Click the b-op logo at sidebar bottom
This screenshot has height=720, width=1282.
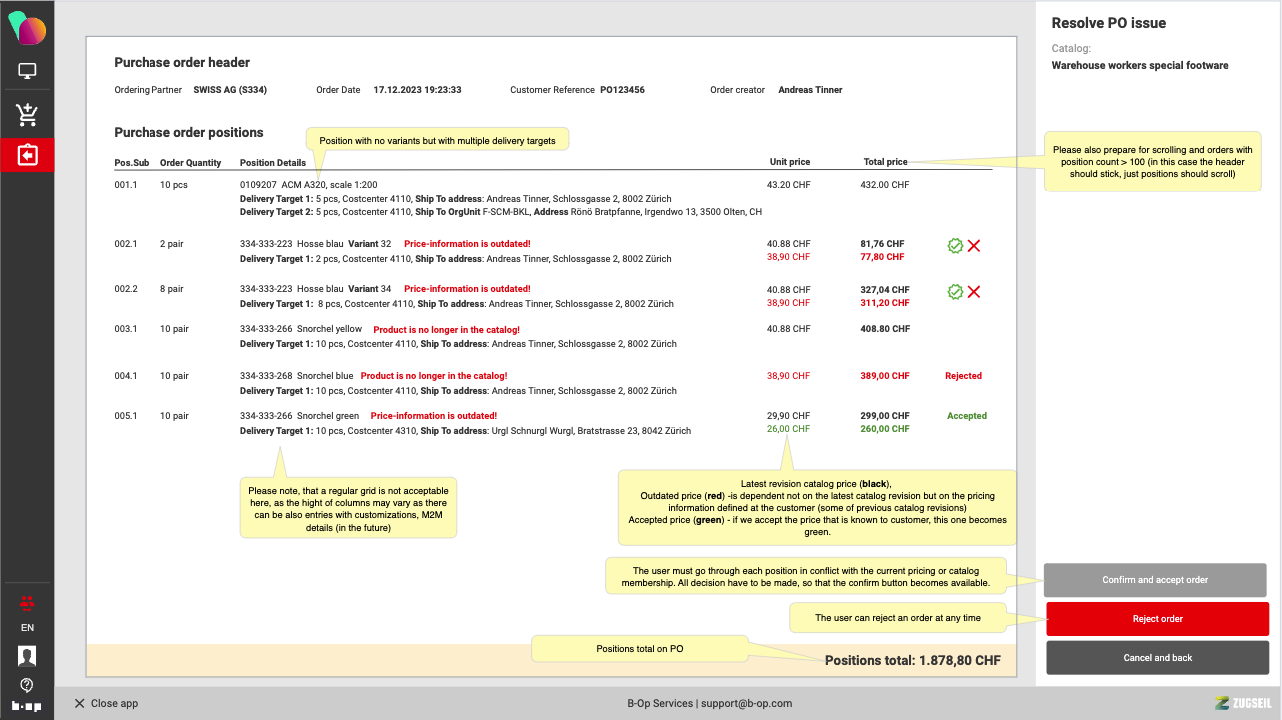(27, 706)
